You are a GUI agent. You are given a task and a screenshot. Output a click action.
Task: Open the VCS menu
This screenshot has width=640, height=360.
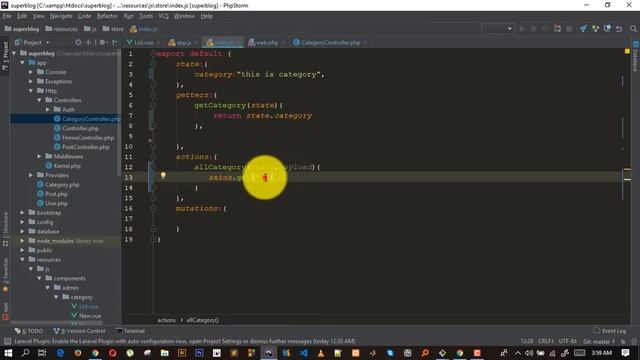click(163, 16)
